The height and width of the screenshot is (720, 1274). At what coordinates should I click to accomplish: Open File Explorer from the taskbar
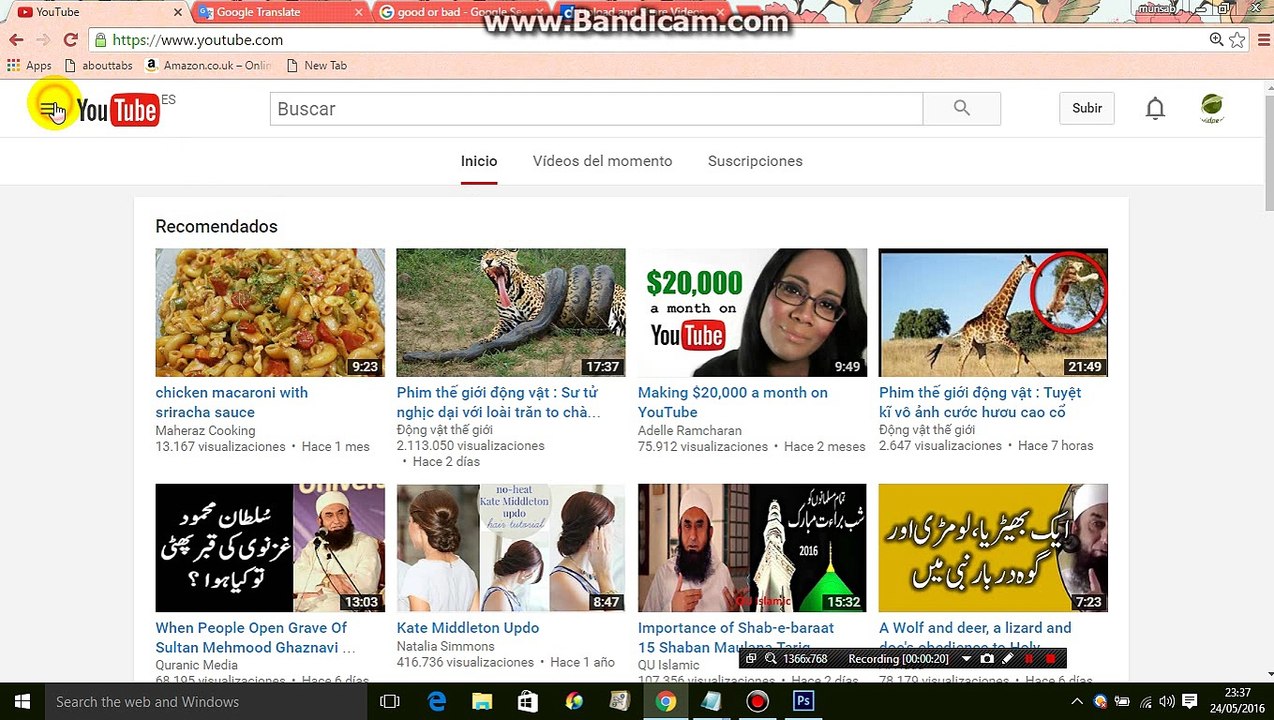click(x=482, y=702)
